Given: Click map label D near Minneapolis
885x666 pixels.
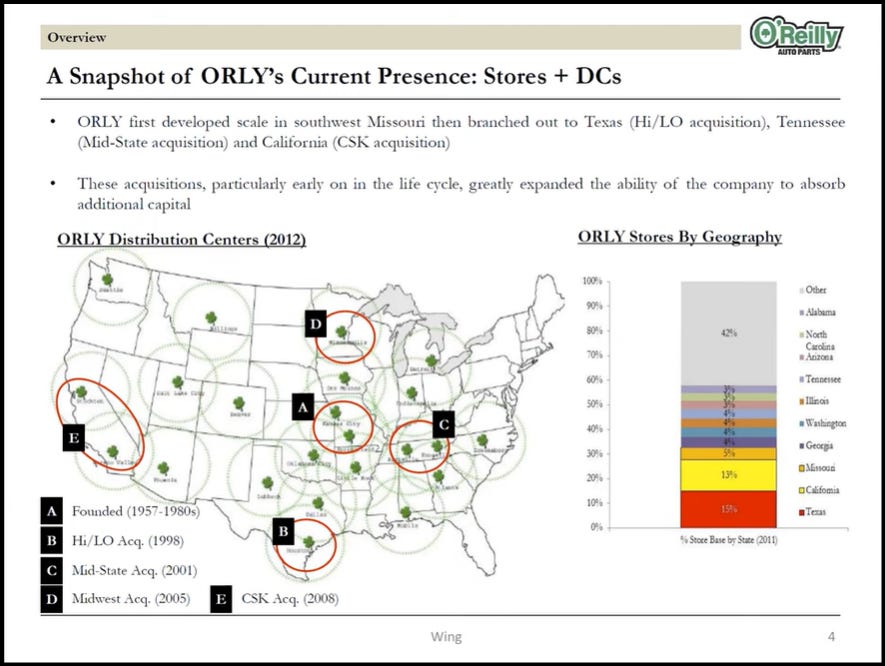Looking at the screenshot, I should (x=316, y=324).
